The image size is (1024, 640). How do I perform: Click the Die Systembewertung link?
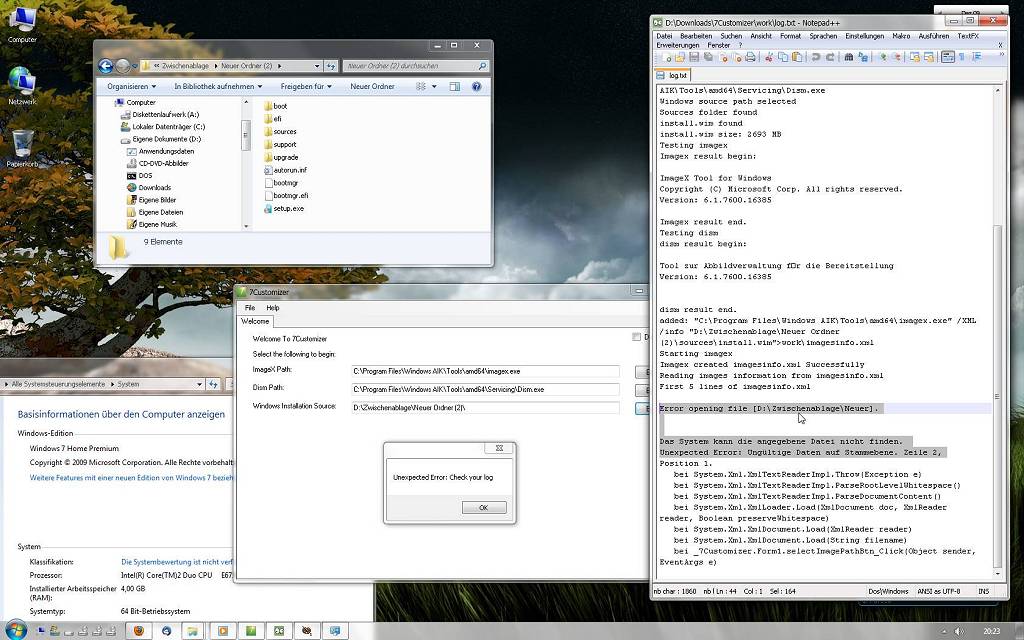click(176, 562)
